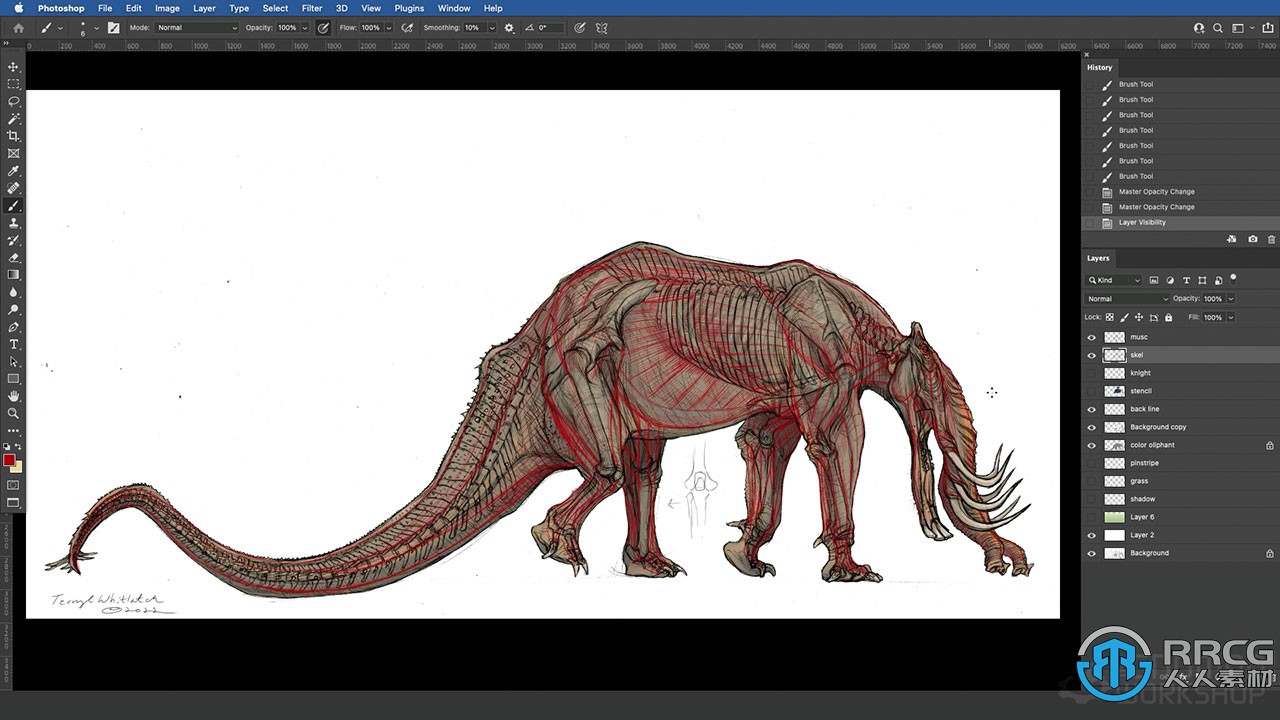Open brush Opacity slider dropdown

tap(306, 28)
